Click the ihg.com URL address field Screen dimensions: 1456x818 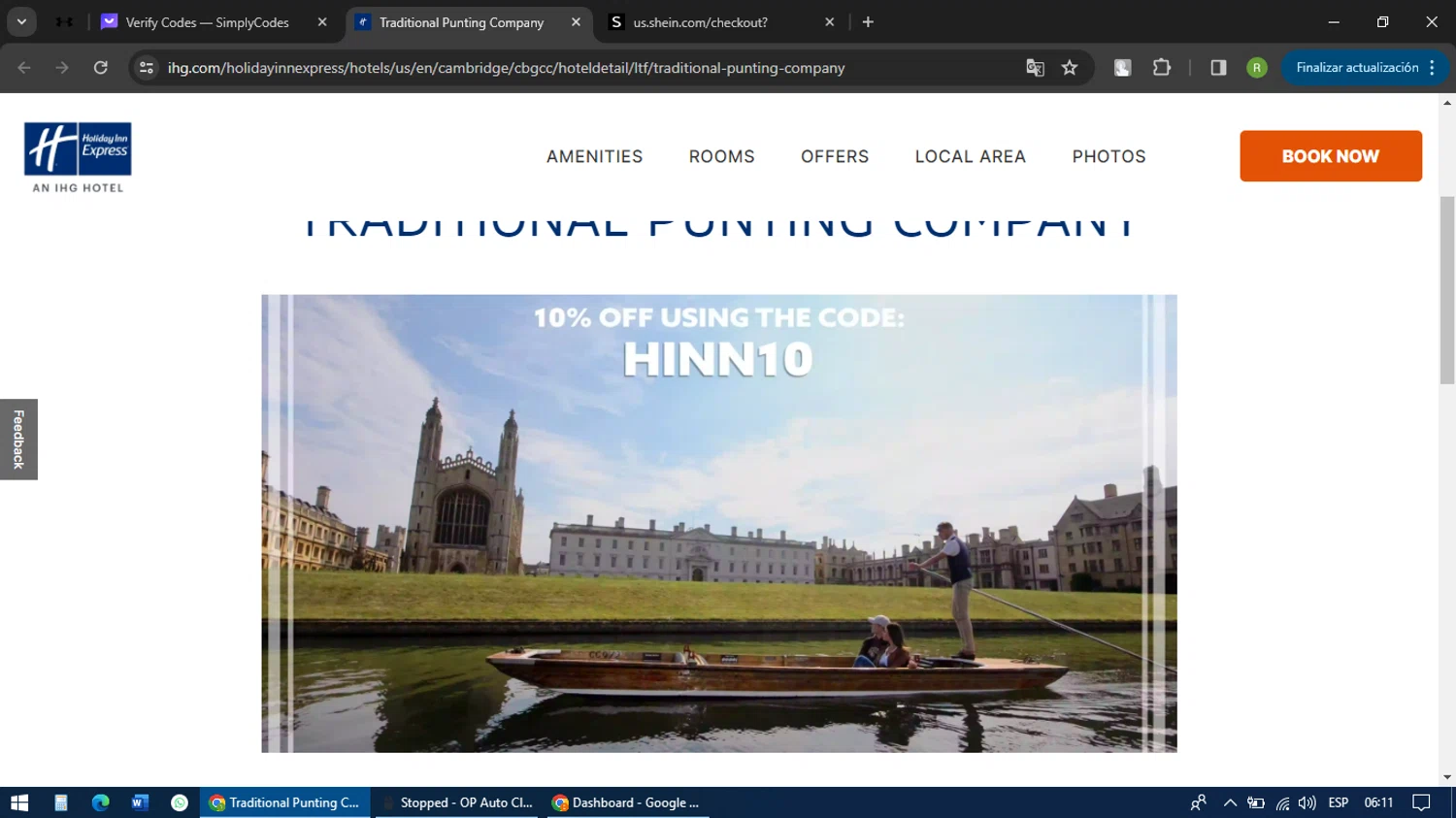tap(506, 68)
